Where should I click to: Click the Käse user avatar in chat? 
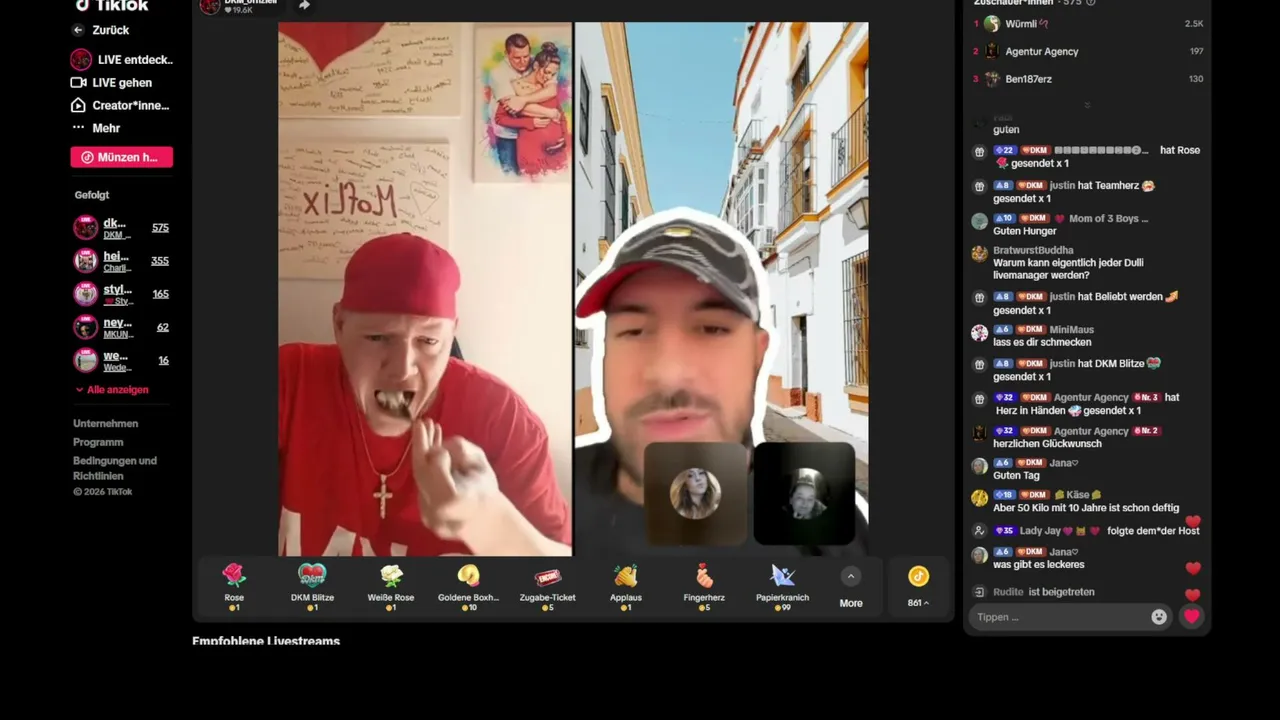979,497
